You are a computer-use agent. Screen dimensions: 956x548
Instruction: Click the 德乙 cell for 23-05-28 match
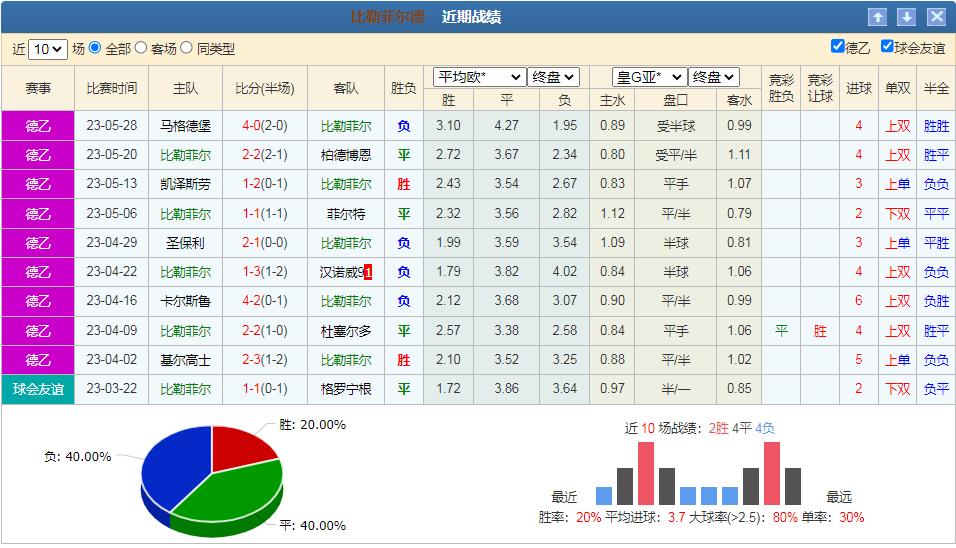[x=38, y=126]
